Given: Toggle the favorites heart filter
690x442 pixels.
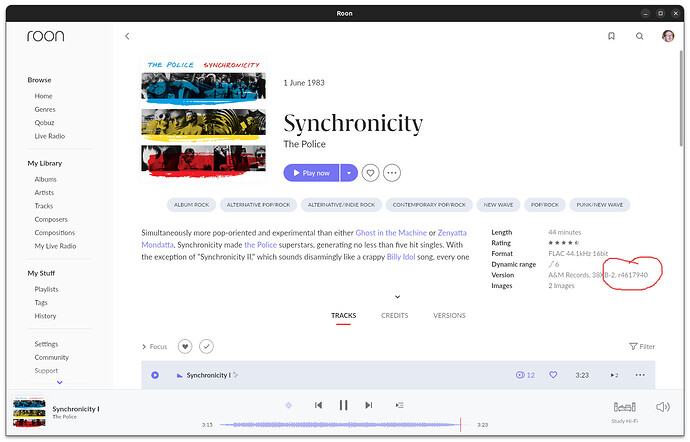Looking at the screenshot, I should pyautogui.click(x=185, y=347).
